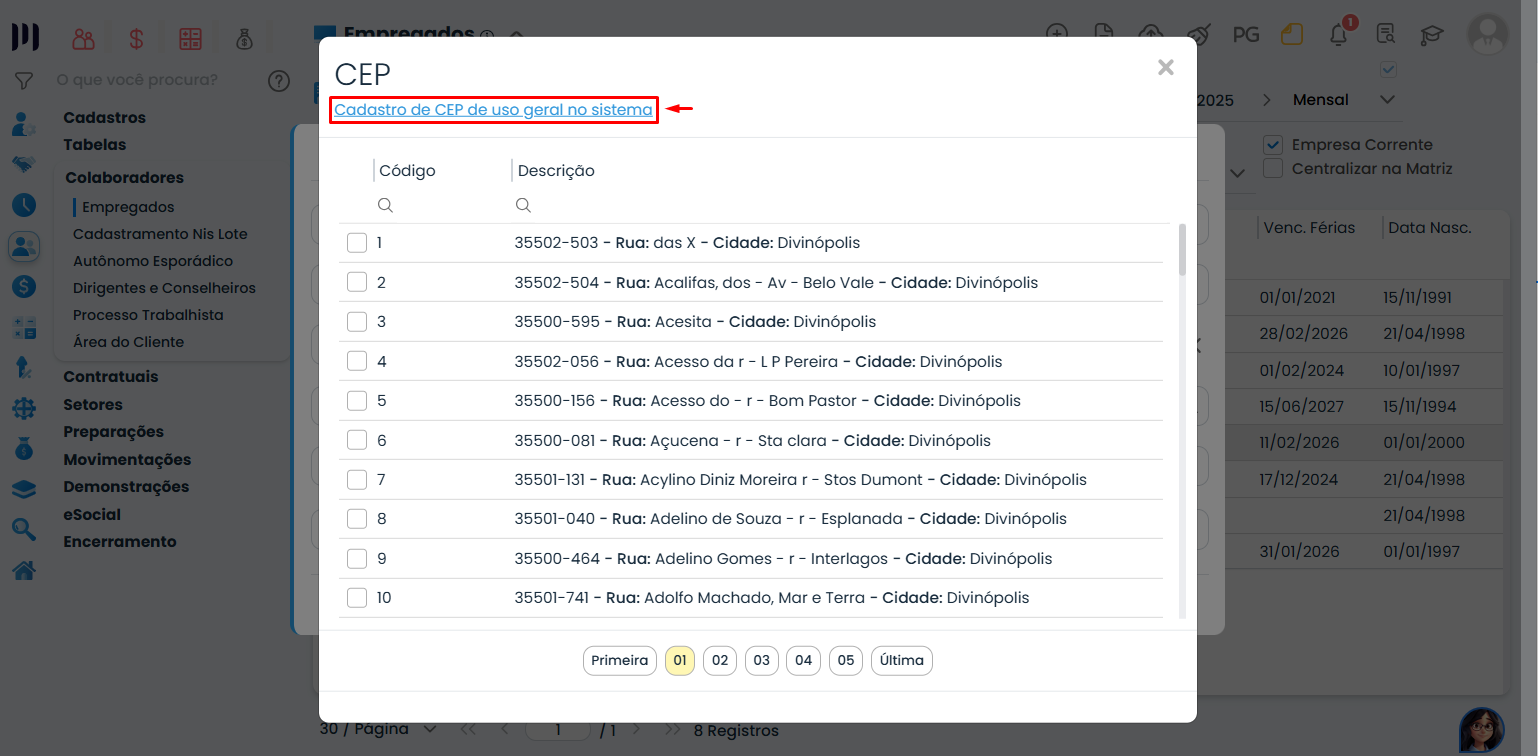This screenshot has width=1538, height=756.
Task: Expand the Mensal period dropdown
Action: click(x=1386, y=100)
